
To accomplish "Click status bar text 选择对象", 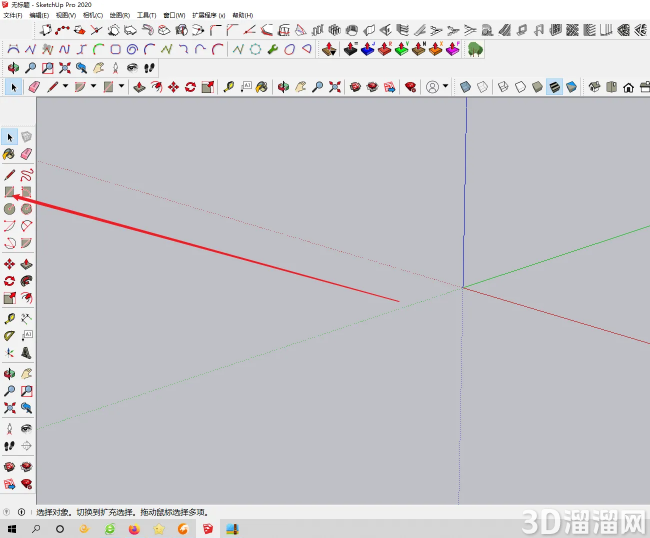I will coord(52,512).
